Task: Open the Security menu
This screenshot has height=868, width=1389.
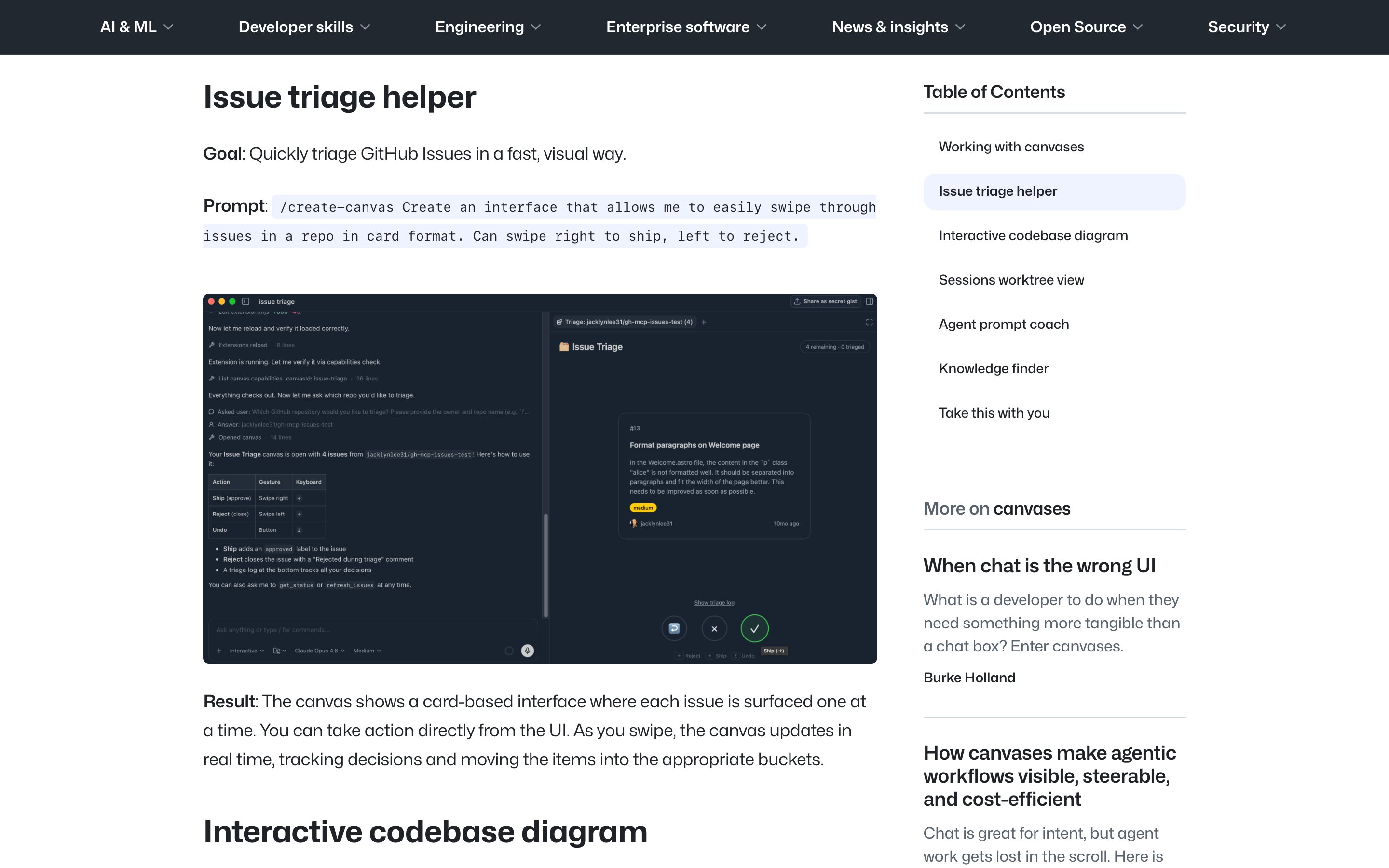Action: [x=1247, y=27]
